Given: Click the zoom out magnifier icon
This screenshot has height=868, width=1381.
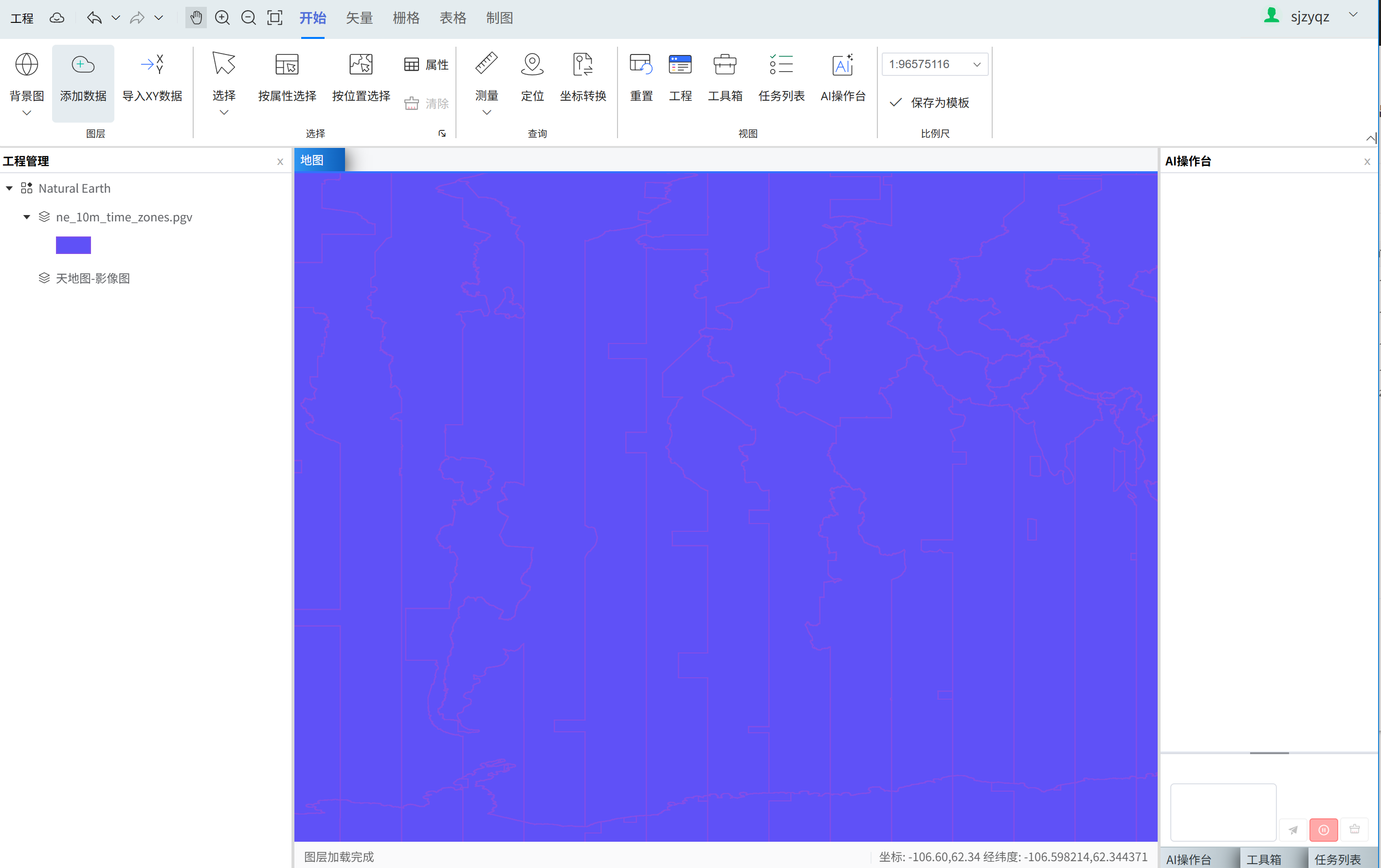Looking at the screenshot, I should click(x=248, y=18).
